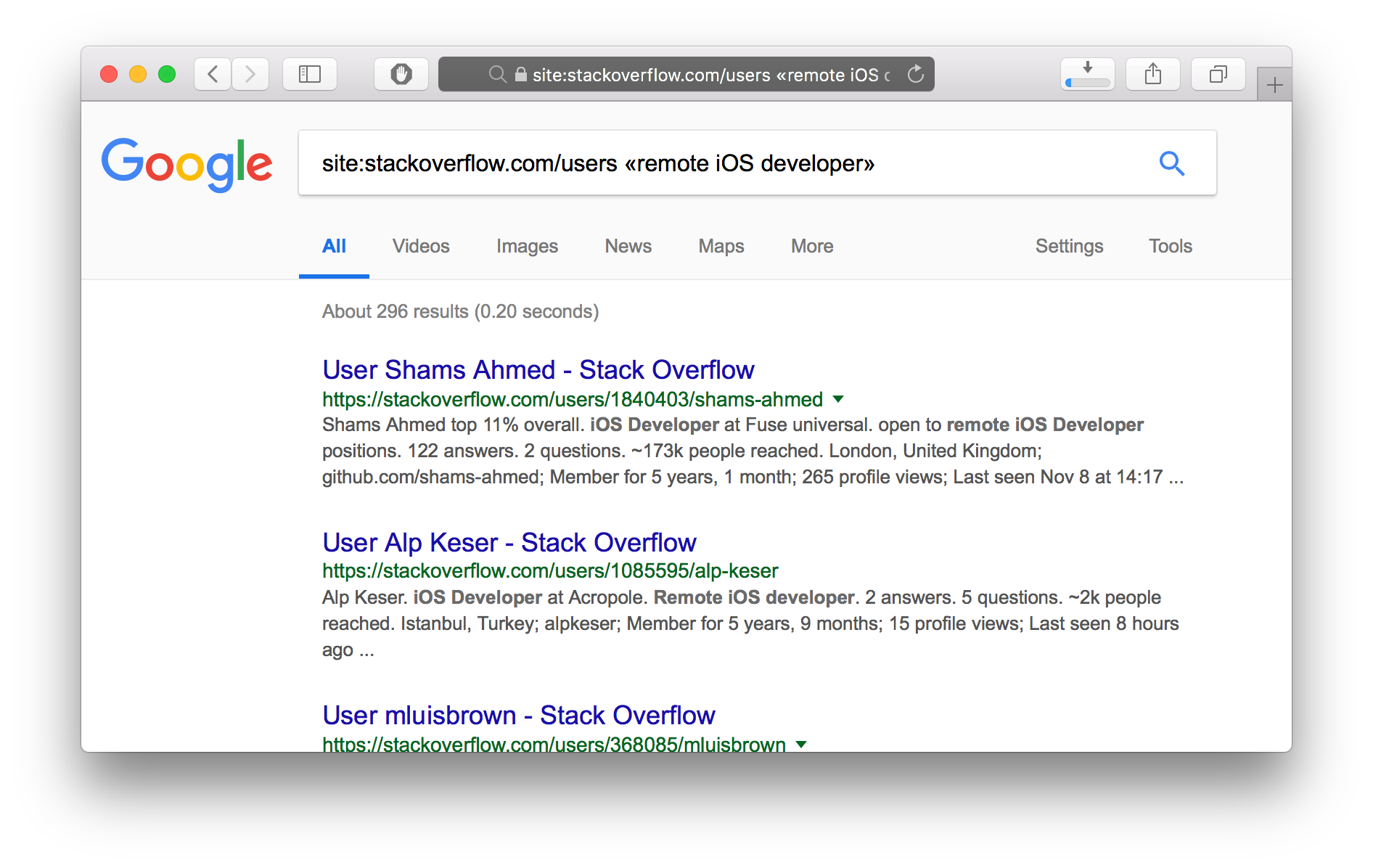The height and width of the screenshot is (868, 1373).
Task: Click the Safari address bar
Action: 686,74
